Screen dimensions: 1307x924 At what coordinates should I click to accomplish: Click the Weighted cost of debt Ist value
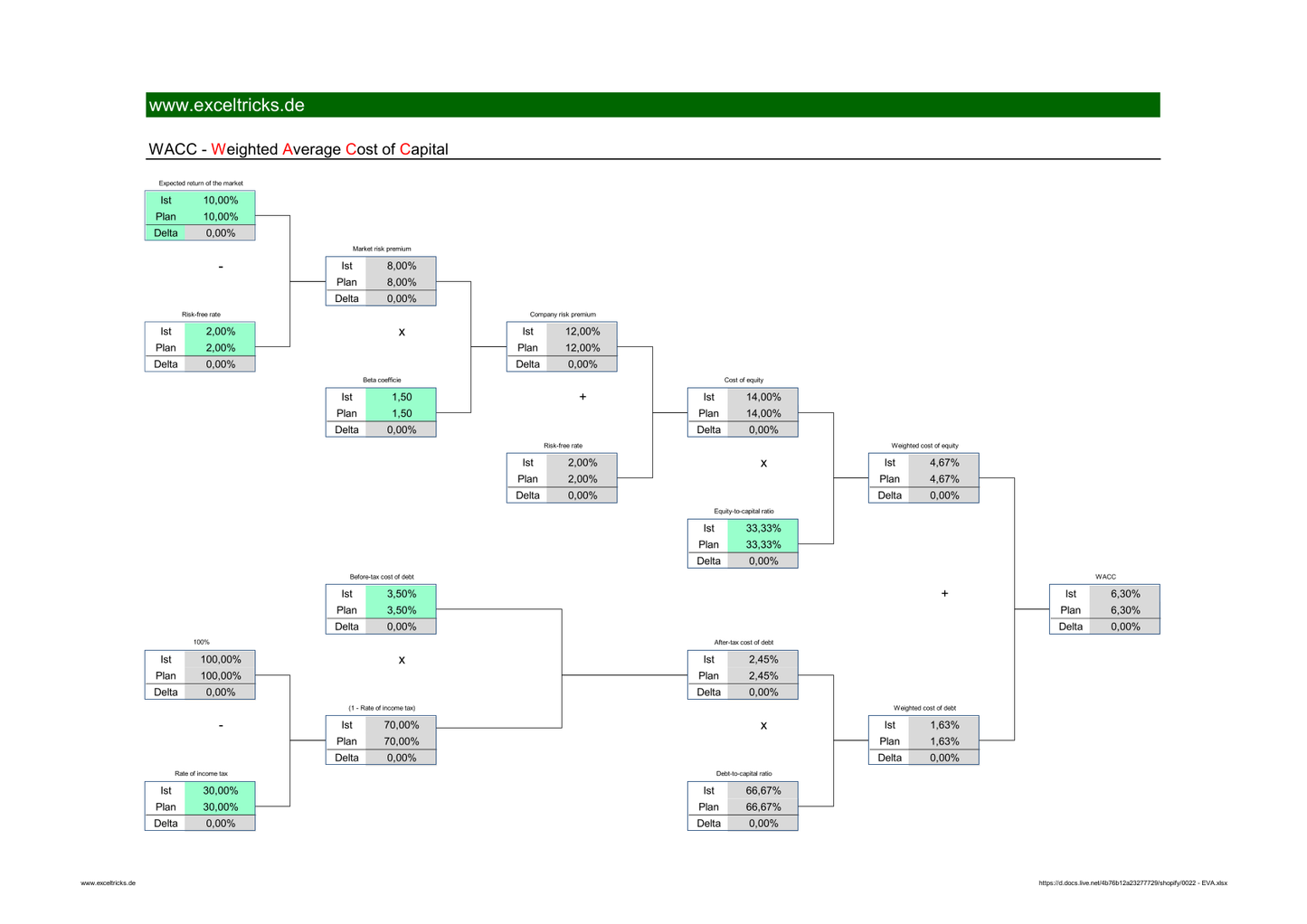pos(943,725)
